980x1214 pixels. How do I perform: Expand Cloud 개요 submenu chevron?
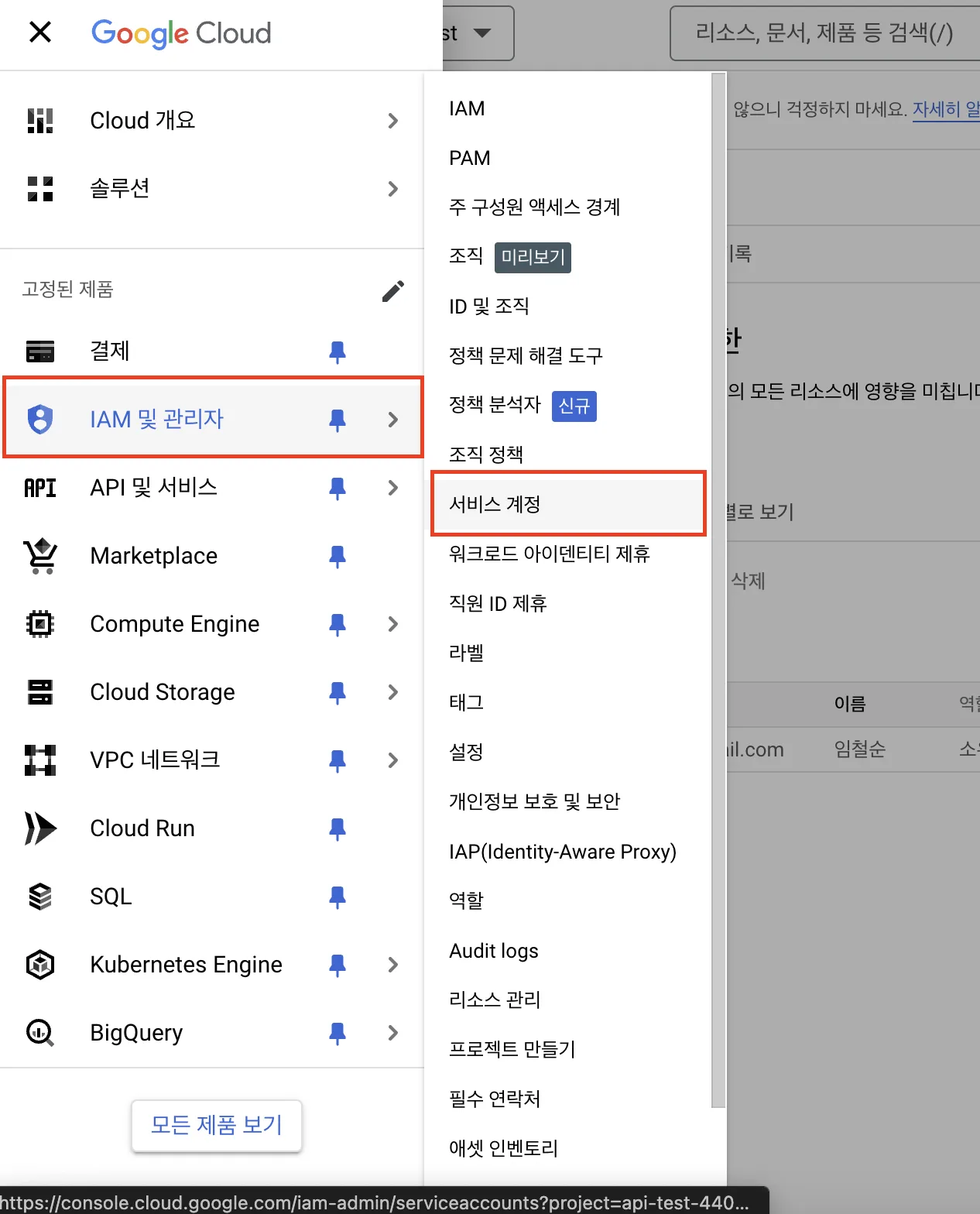point(393,121)
